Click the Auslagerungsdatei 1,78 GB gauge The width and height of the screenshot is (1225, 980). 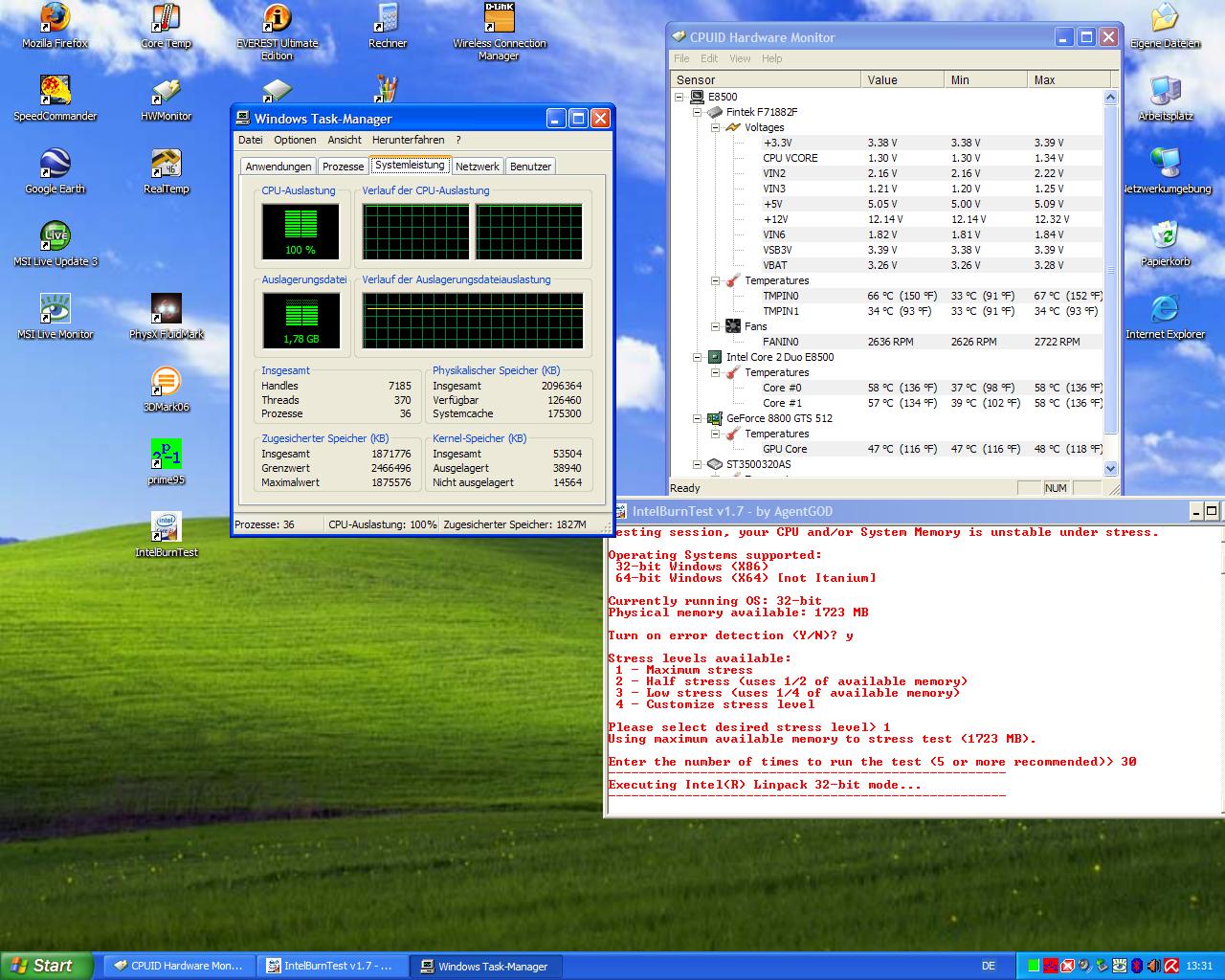301,321
